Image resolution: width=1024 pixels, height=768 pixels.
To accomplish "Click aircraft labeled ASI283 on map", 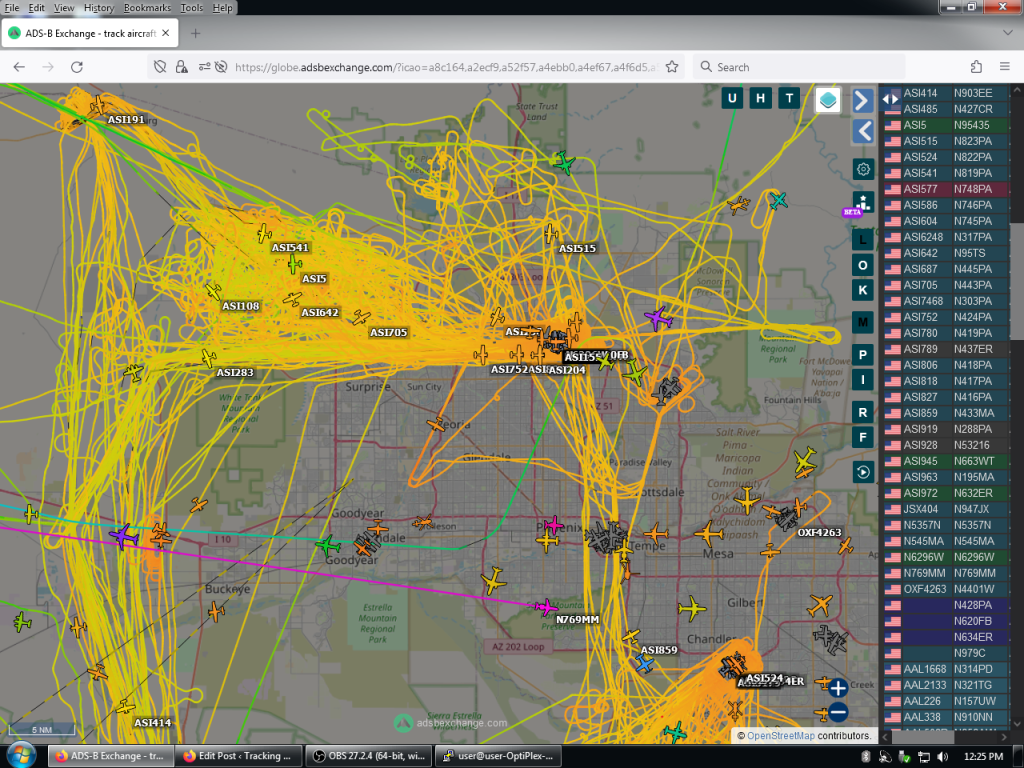I will [208, 358].
